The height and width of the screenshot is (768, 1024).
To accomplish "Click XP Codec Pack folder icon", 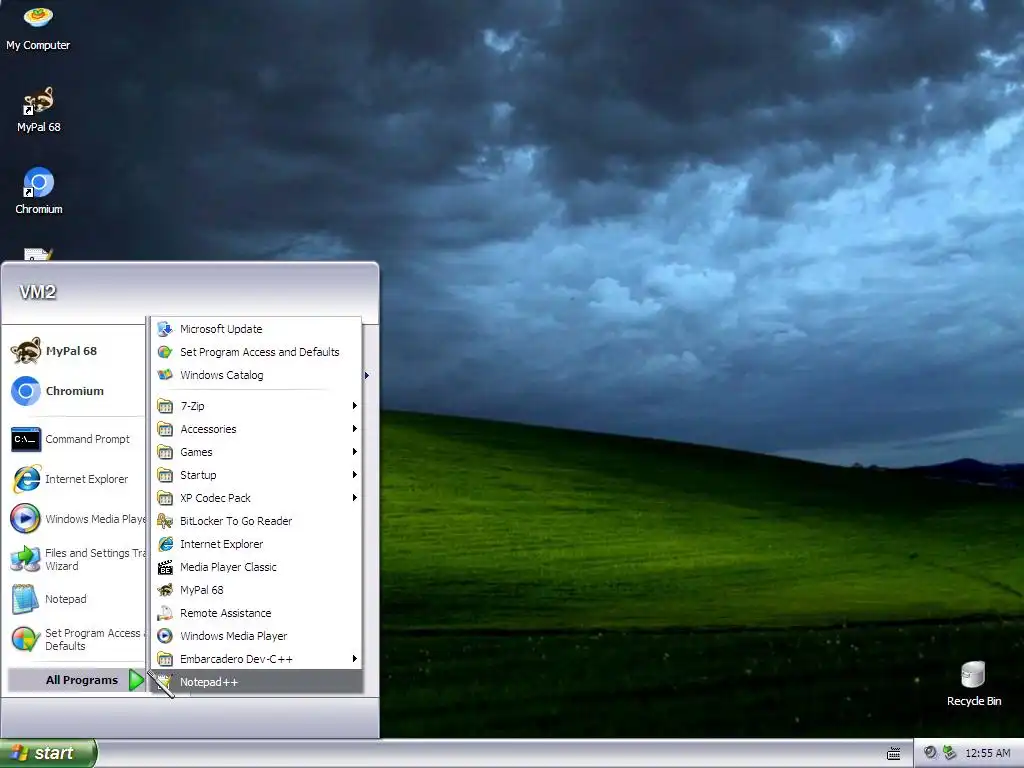I will (x=165, y=498).
